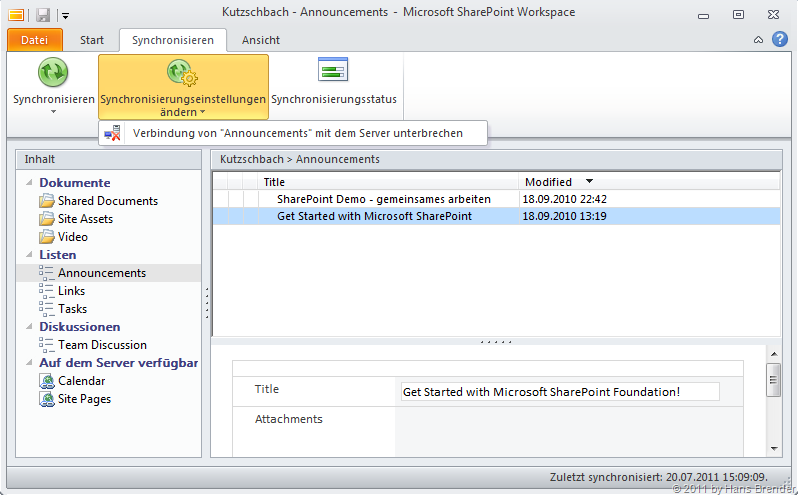Select the SharePoint Demo announcement row
Image resolution: width=798 pixels, height=495 pixels.
click(390, 199)
